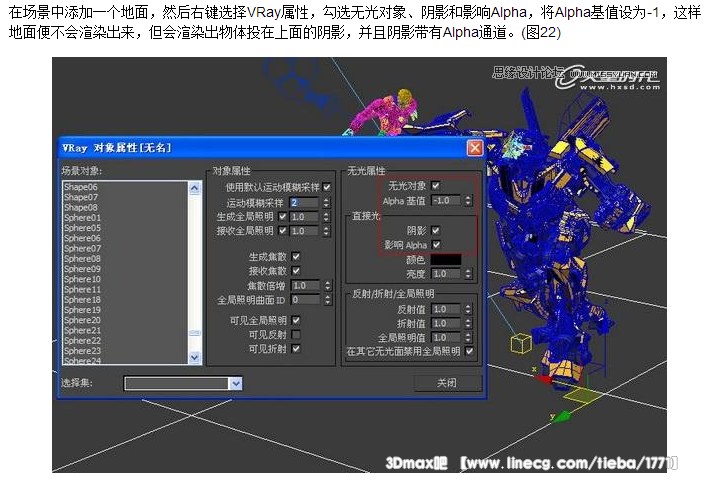Click the yellow wireframe cube in viewport
The width and height of the screenshot is (707, 480).
(x=521, y=343)
